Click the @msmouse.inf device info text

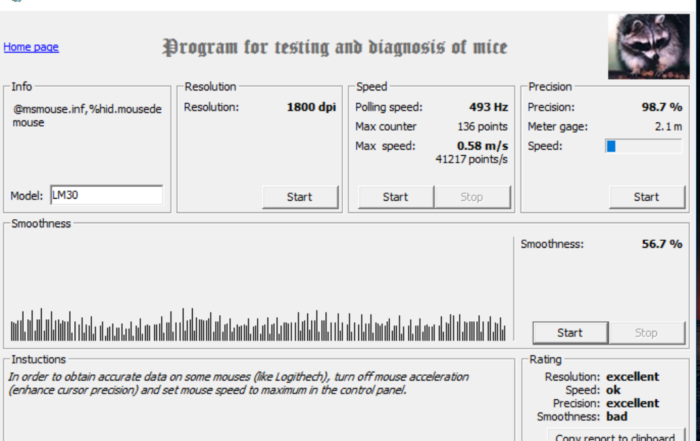pos(87,116)
